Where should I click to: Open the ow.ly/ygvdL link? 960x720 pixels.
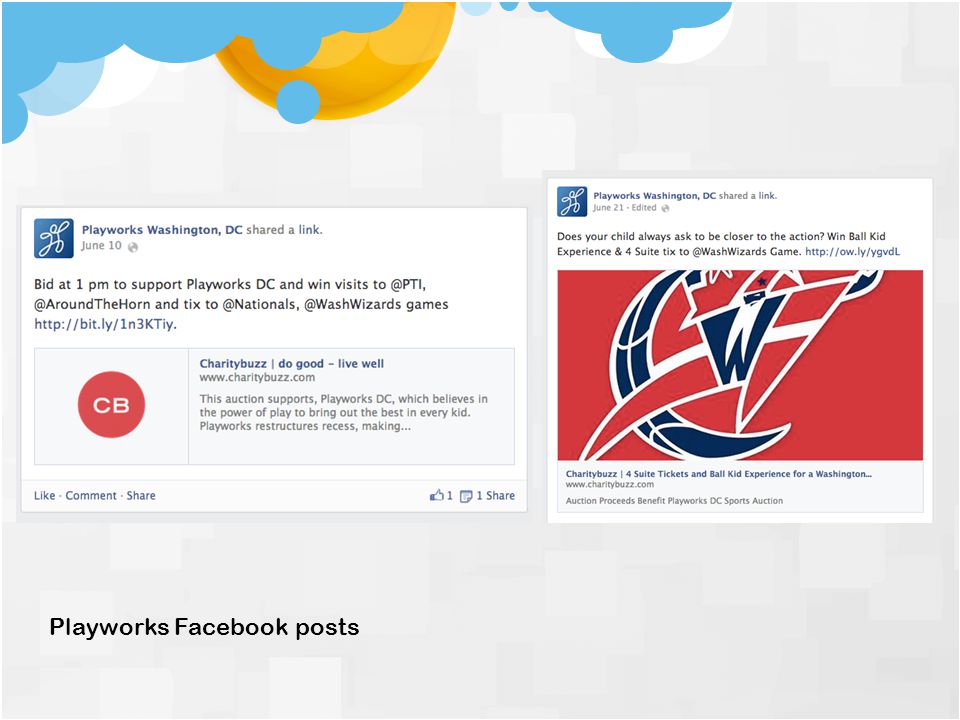tap(852, 252)
